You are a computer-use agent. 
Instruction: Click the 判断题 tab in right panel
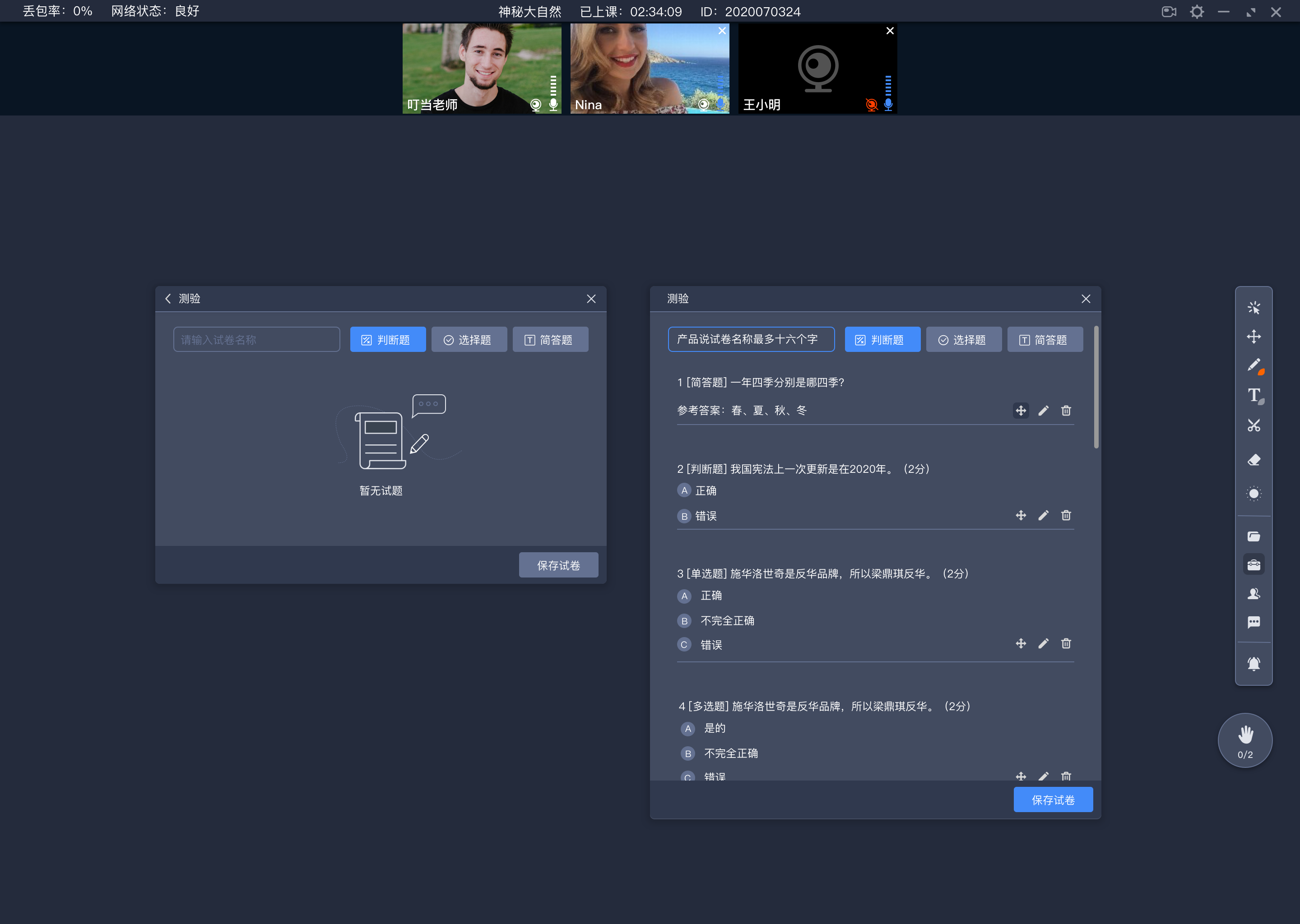881,339
